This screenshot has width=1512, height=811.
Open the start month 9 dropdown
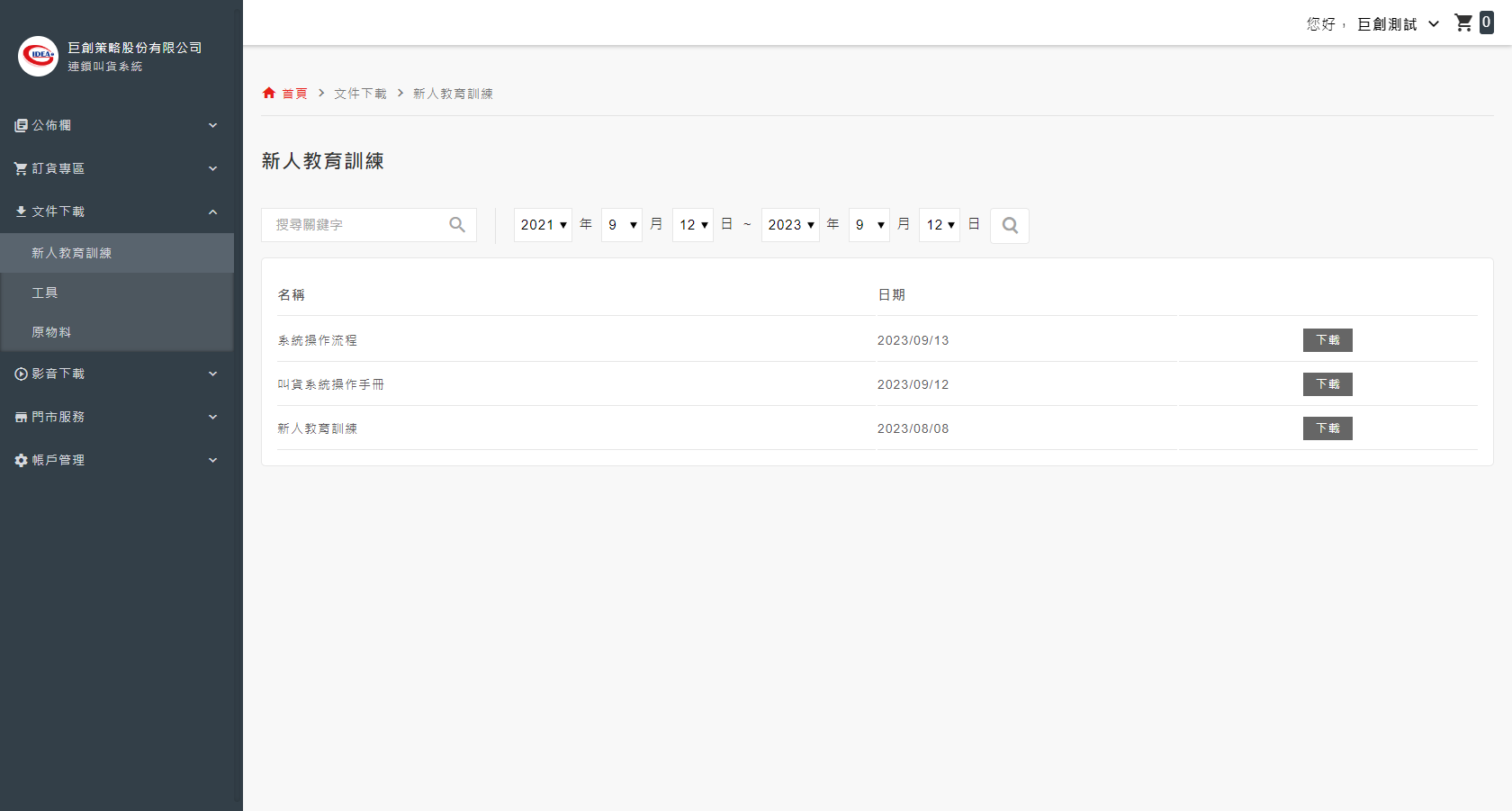click(x=622, y=225)
